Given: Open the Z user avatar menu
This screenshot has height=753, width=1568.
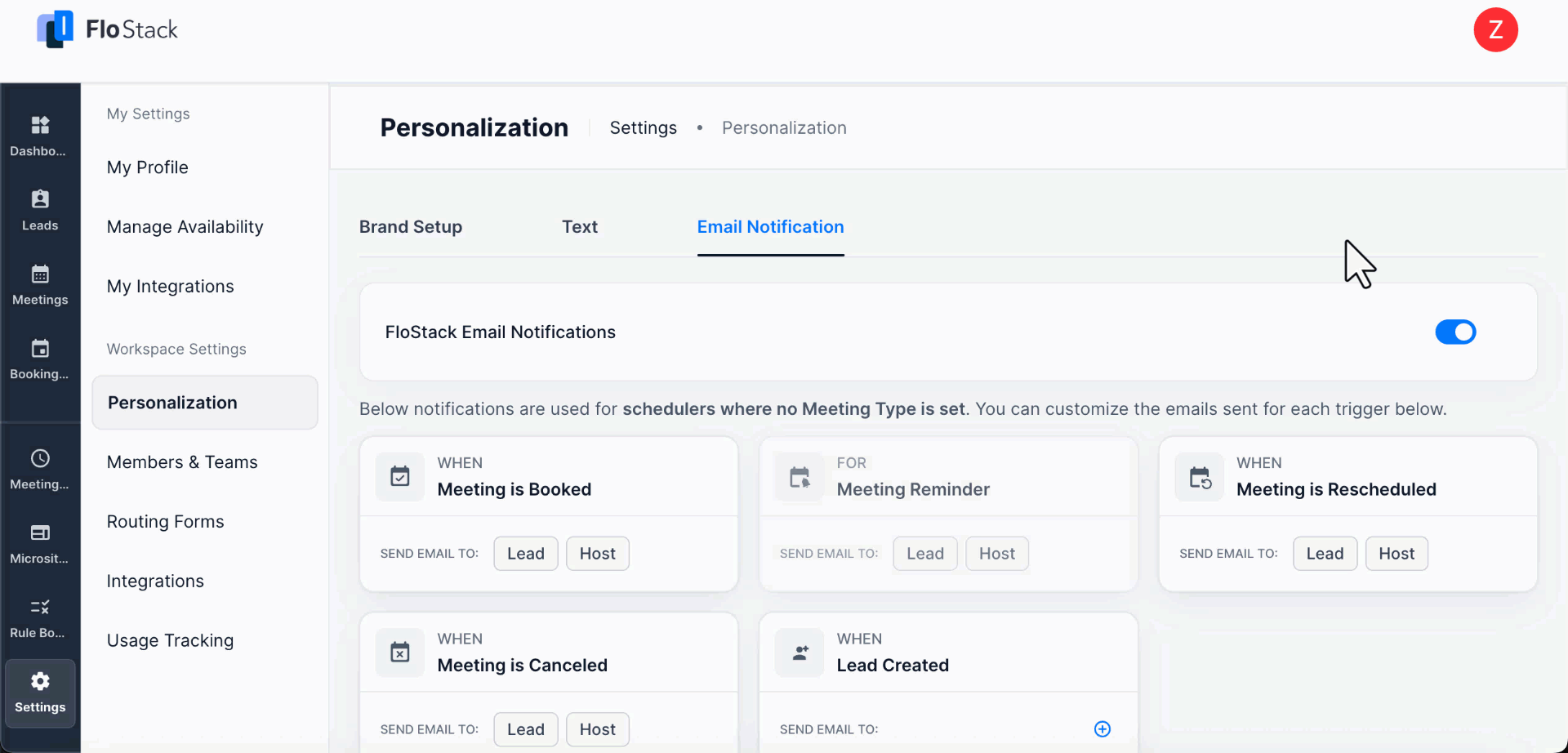Looking at the screenshot, I should coord(1495,30).
